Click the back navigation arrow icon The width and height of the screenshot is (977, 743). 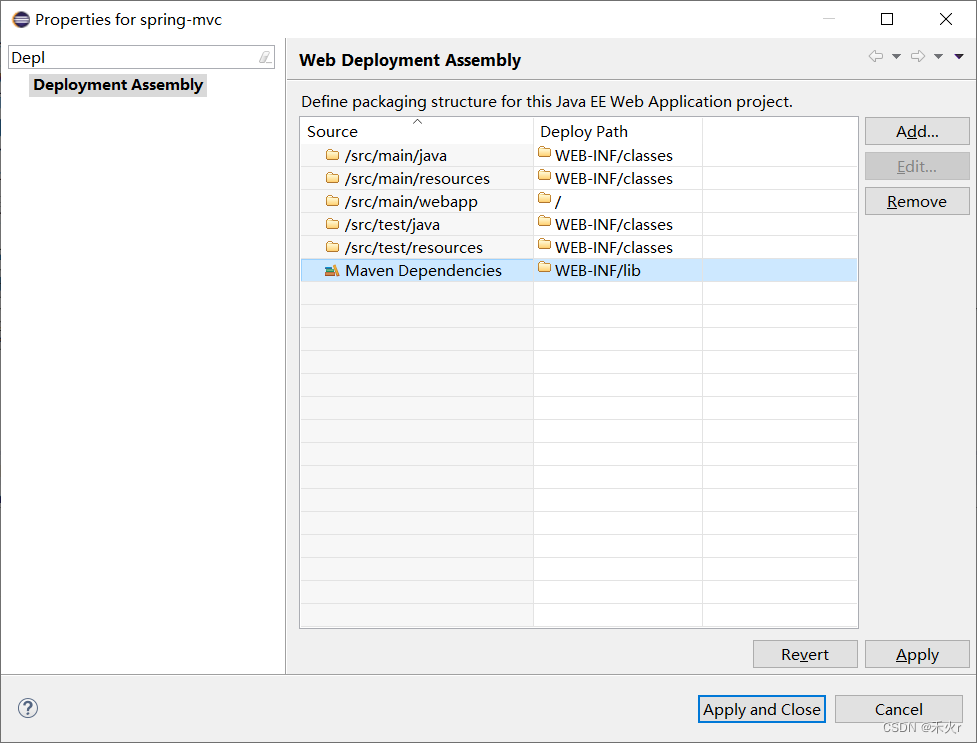[876, 57]
